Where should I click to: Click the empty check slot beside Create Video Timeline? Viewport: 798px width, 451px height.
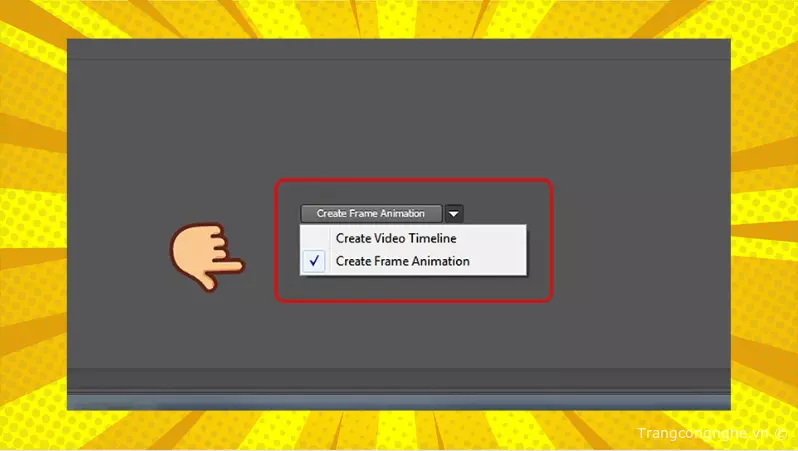315,238
